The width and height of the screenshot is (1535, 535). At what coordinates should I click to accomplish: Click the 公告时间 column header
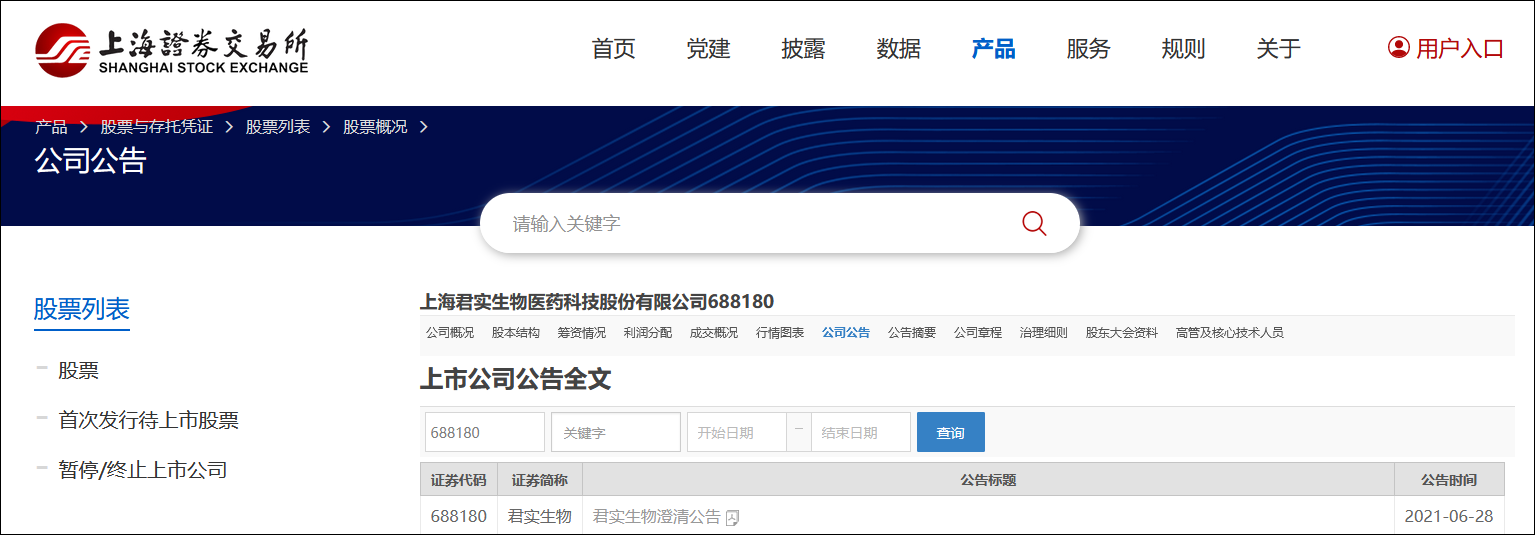pos(1449,480)
